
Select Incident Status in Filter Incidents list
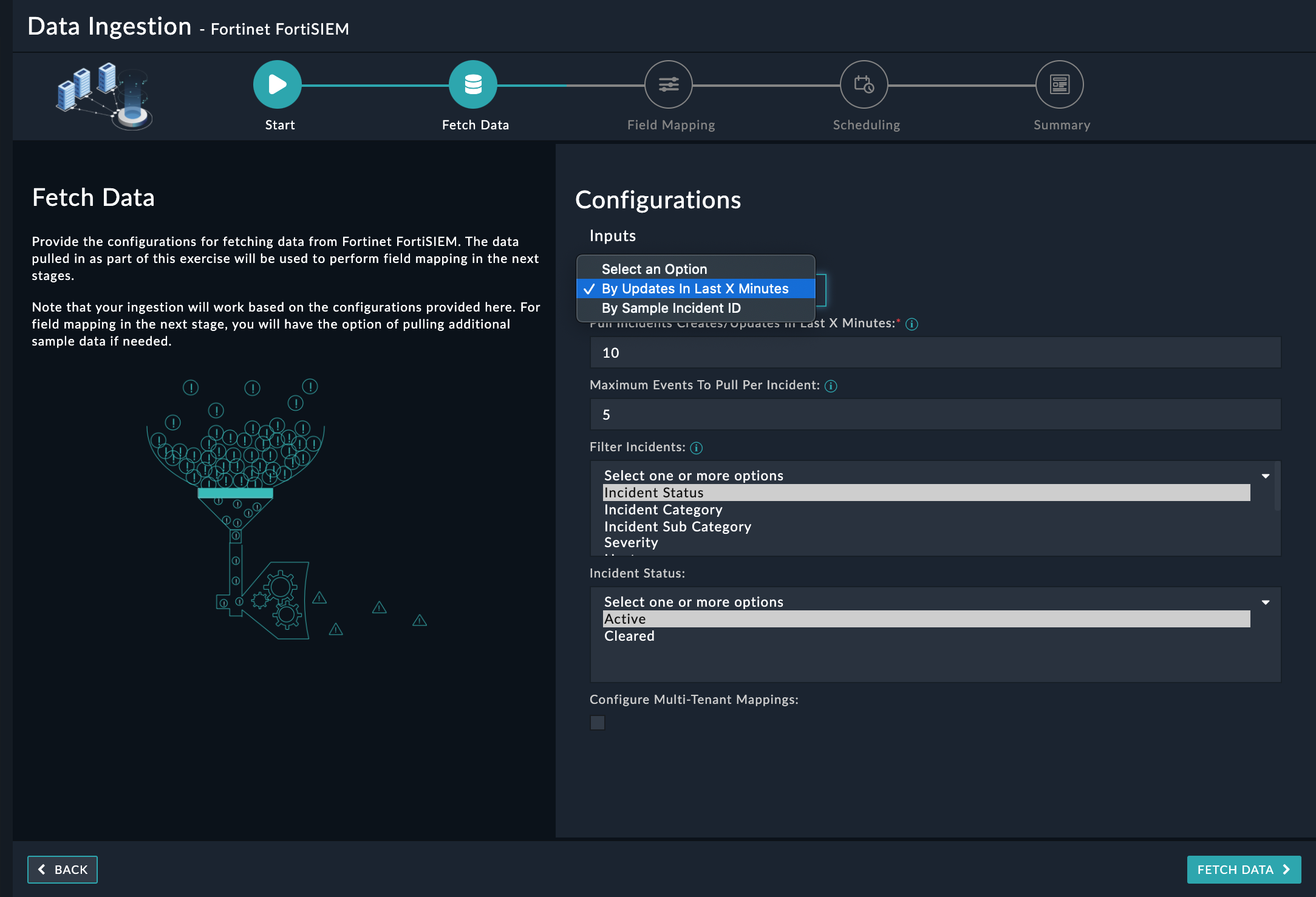[653, 493]
